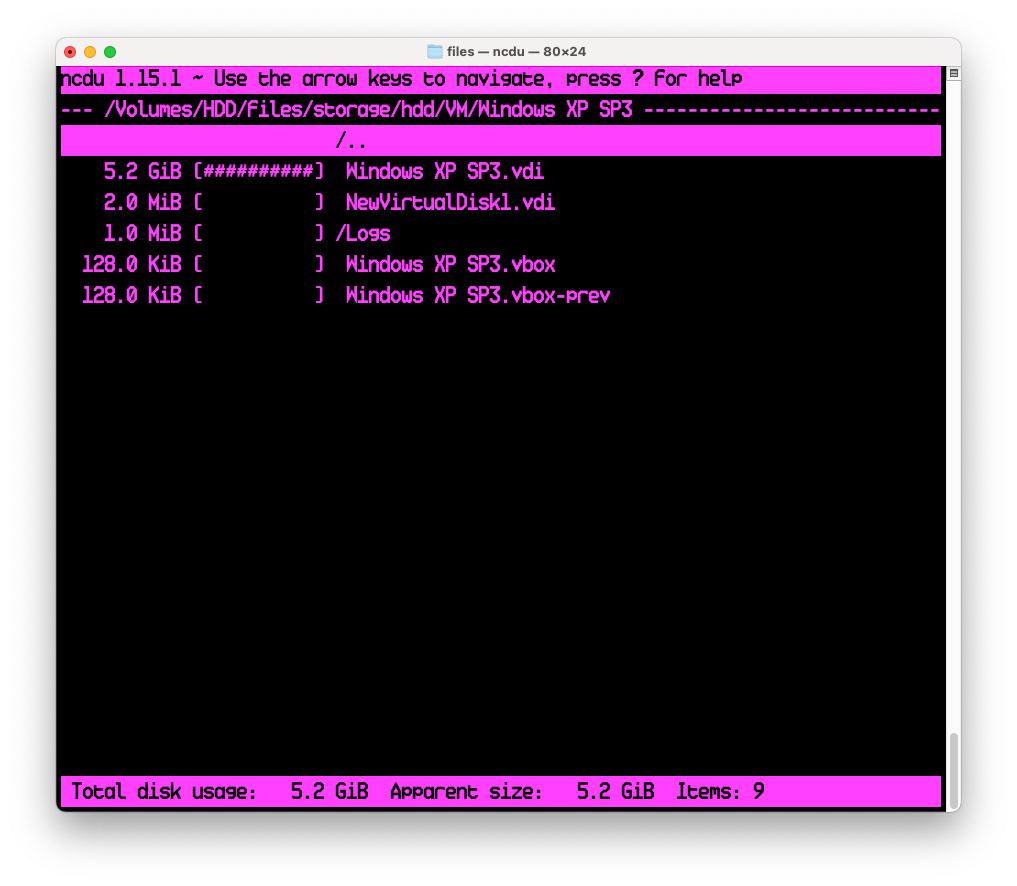
Task: Select the Windows XP SP3.vdi row
Action: [500, 171]
